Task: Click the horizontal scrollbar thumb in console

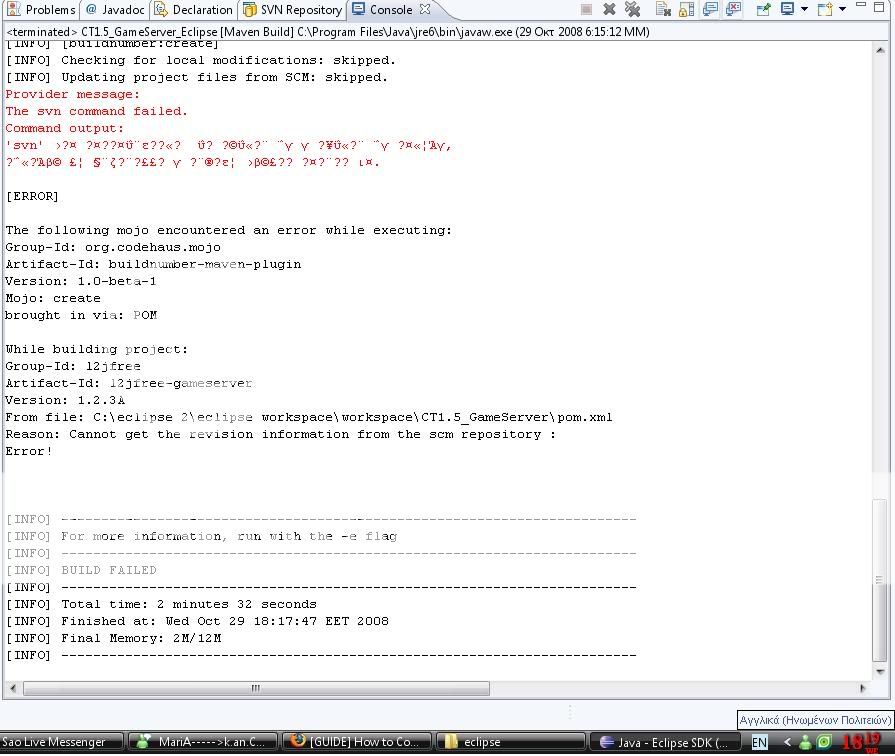Action: 256,688
